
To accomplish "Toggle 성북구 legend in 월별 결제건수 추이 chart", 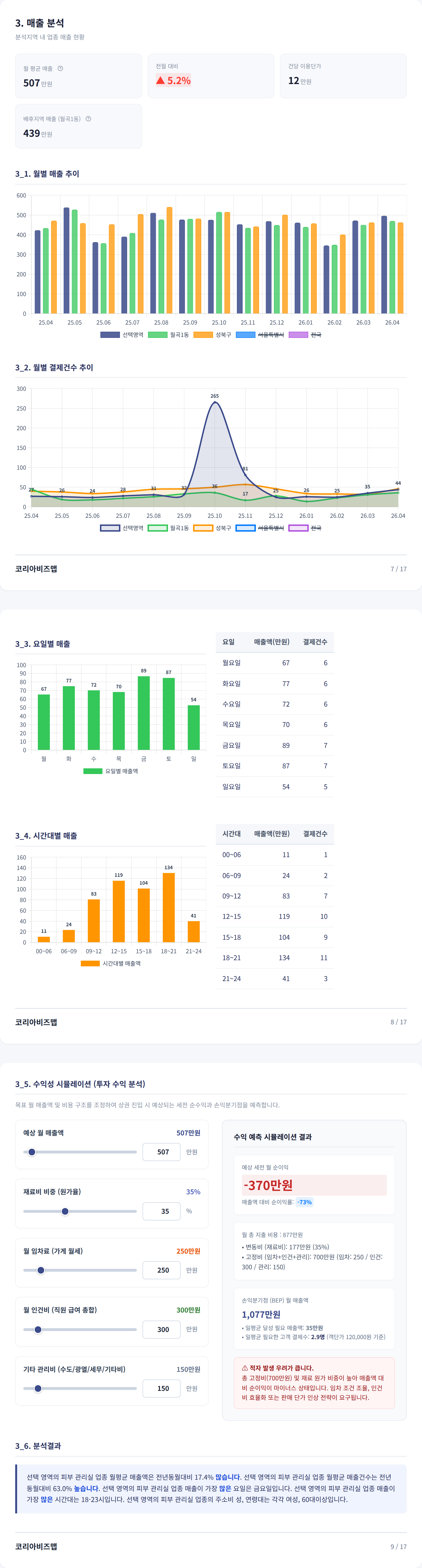I will [x=212, y=528].
